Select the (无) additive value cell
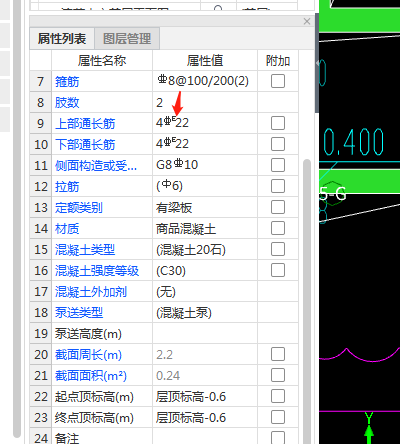This screenshot has height=444, width=400. 205,291
